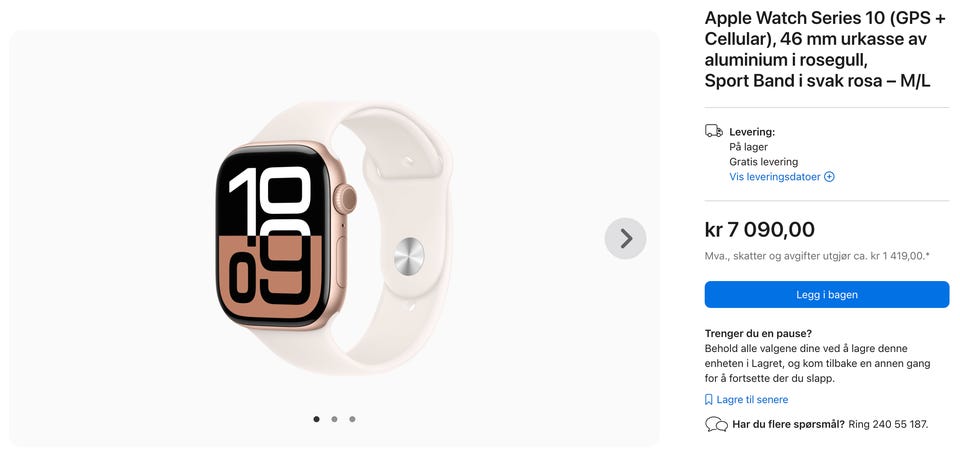Select the third carousel dot indicator
The width and height of the screenshot is (960, 461).
tap(352, 419)
